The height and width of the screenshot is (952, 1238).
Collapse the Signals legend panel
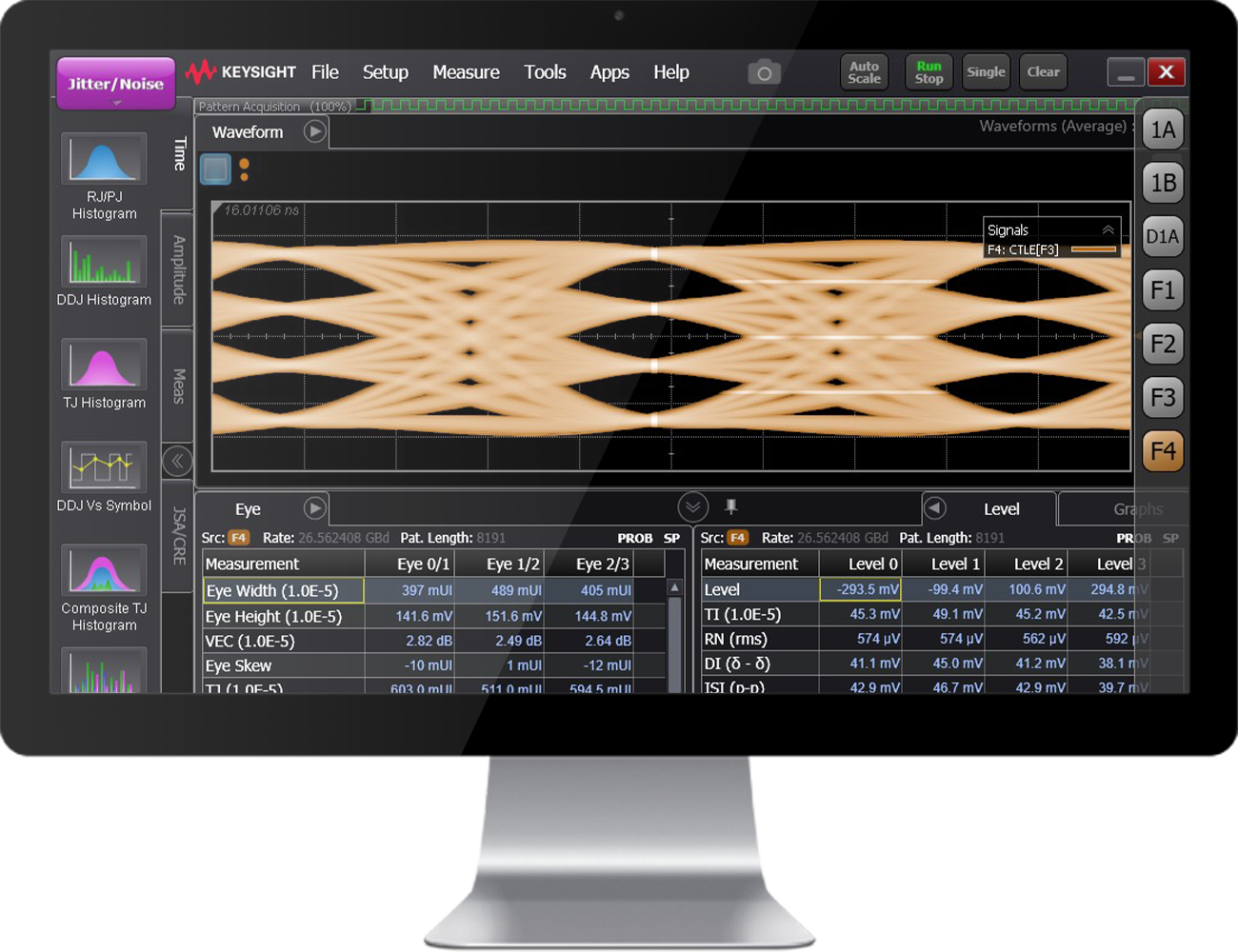click(x=1108, y=230)
